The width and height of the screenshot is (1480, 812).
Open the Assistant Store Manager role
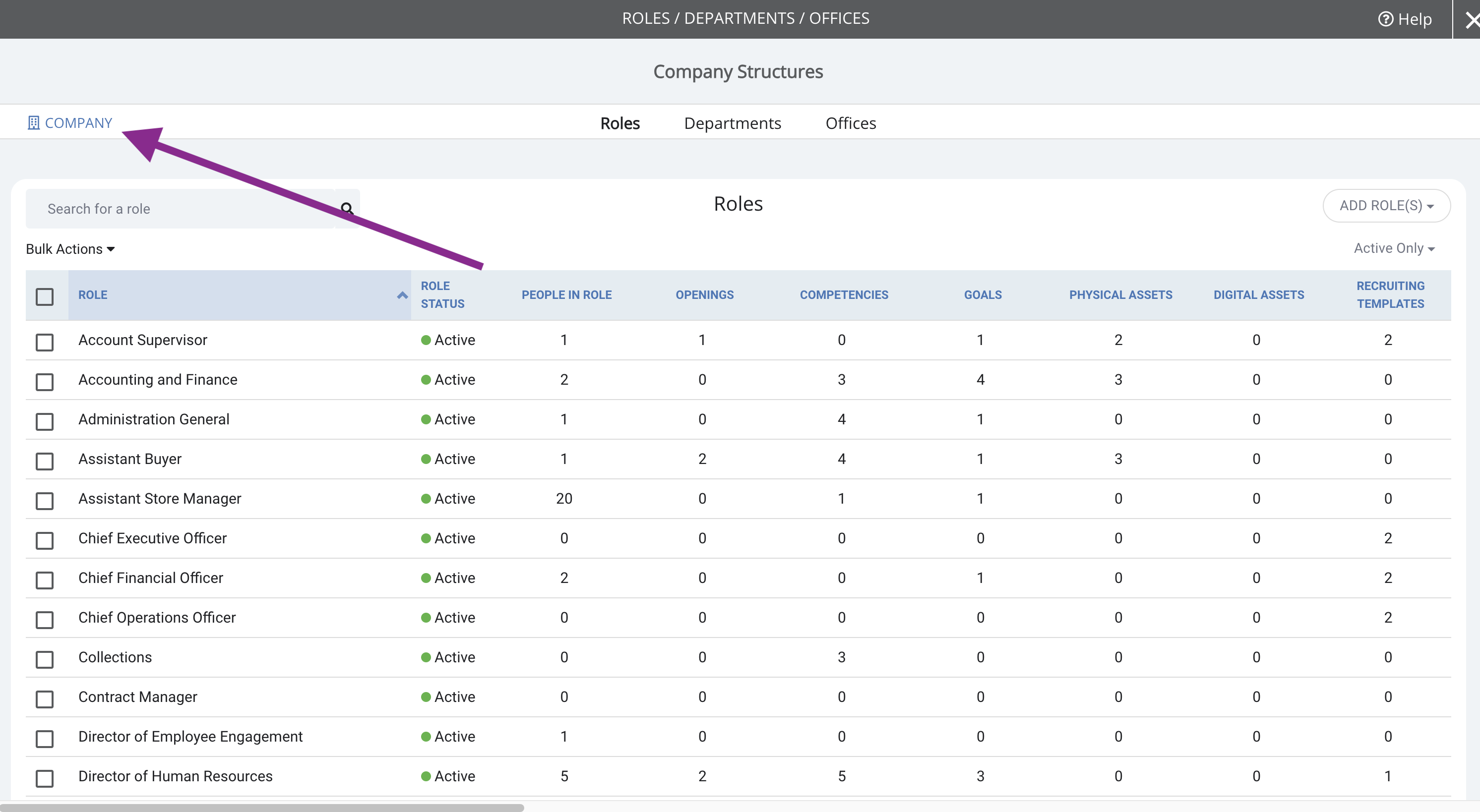[x=160, y=499]
